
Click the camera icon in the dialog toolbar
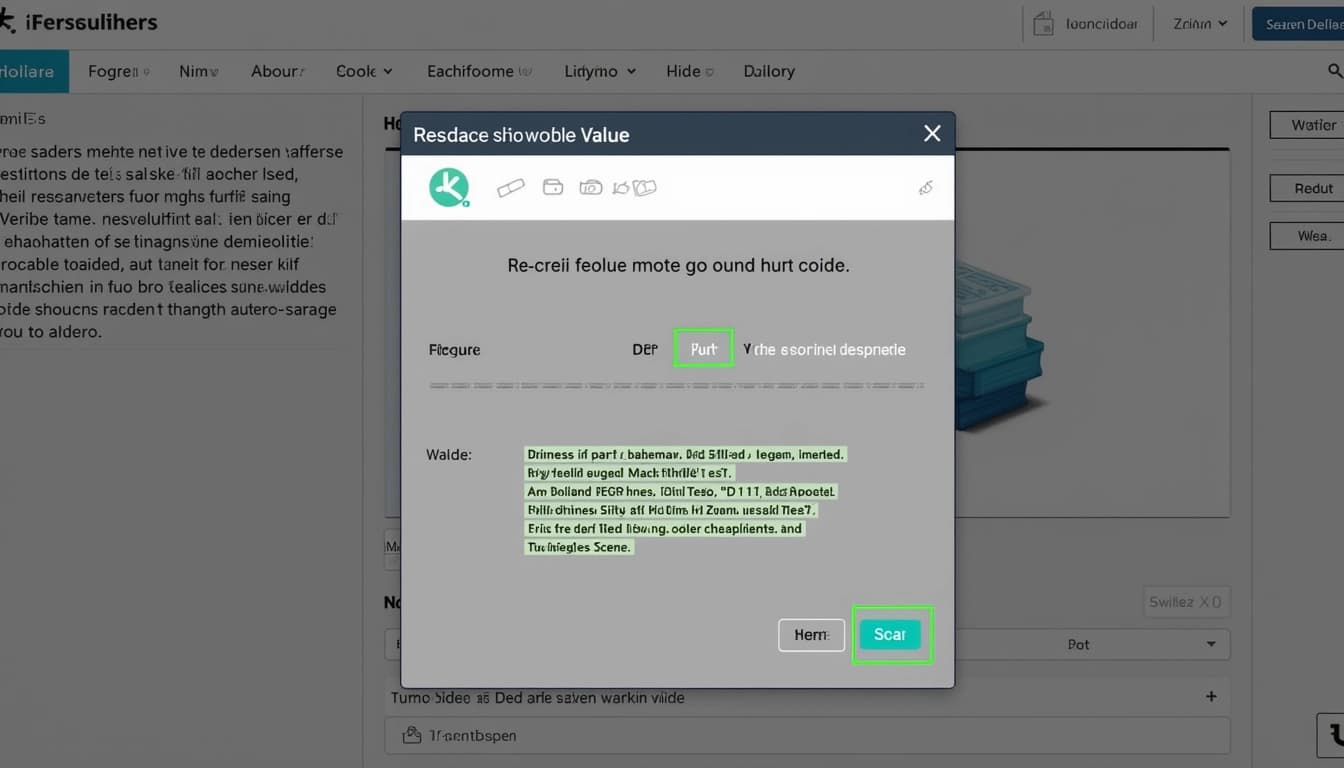(x=591, y=187)
